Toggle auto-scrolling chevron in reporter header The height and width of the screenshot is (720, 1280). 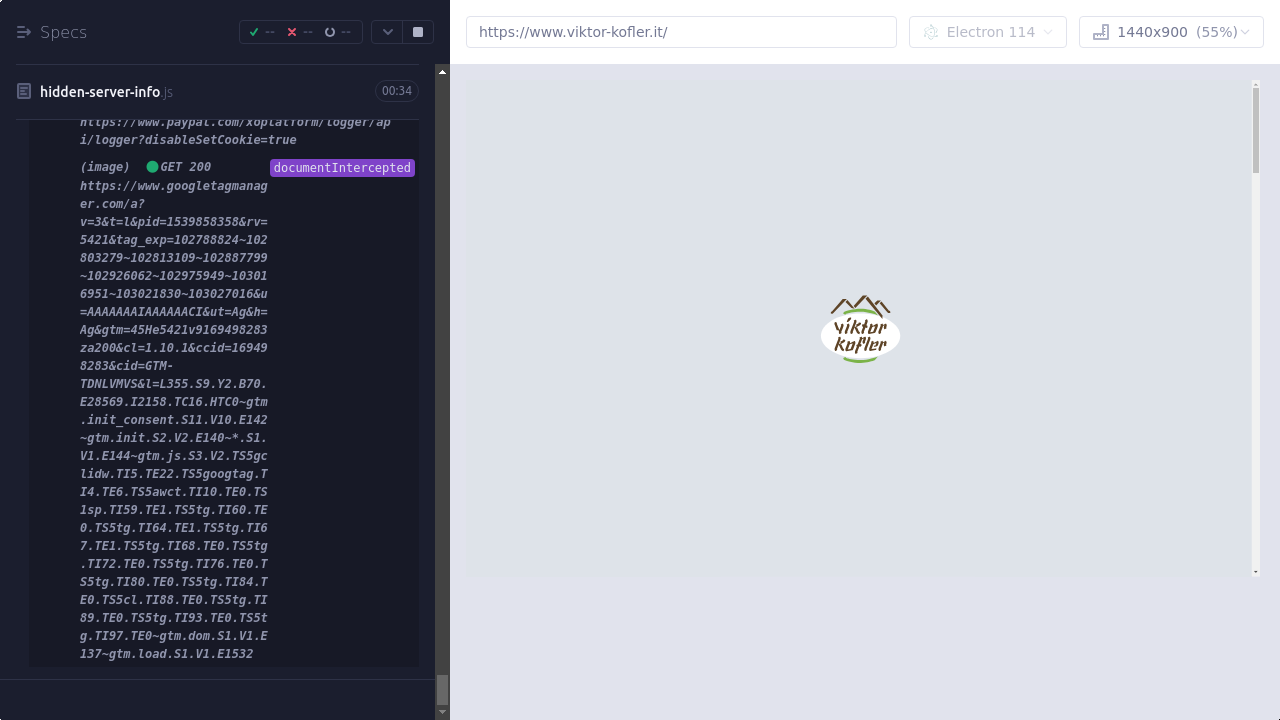pyautogui.click(x=387, y=32)
